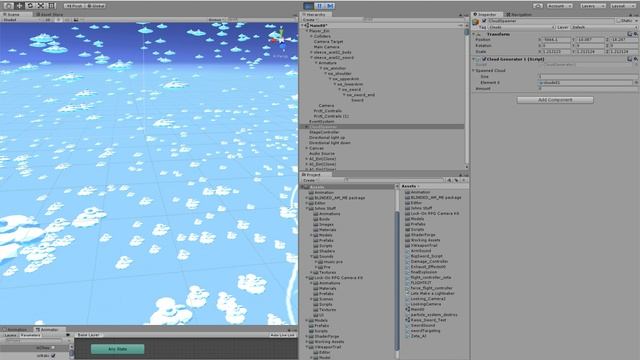Select Directional light up in Hierarchy
Image resolution: width=640 pixels, height=360 pixels.
327,138
